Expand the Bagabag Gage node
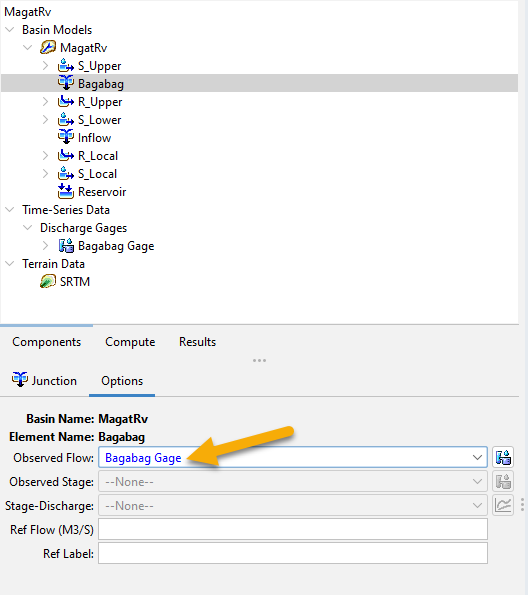 click(46, 246)
